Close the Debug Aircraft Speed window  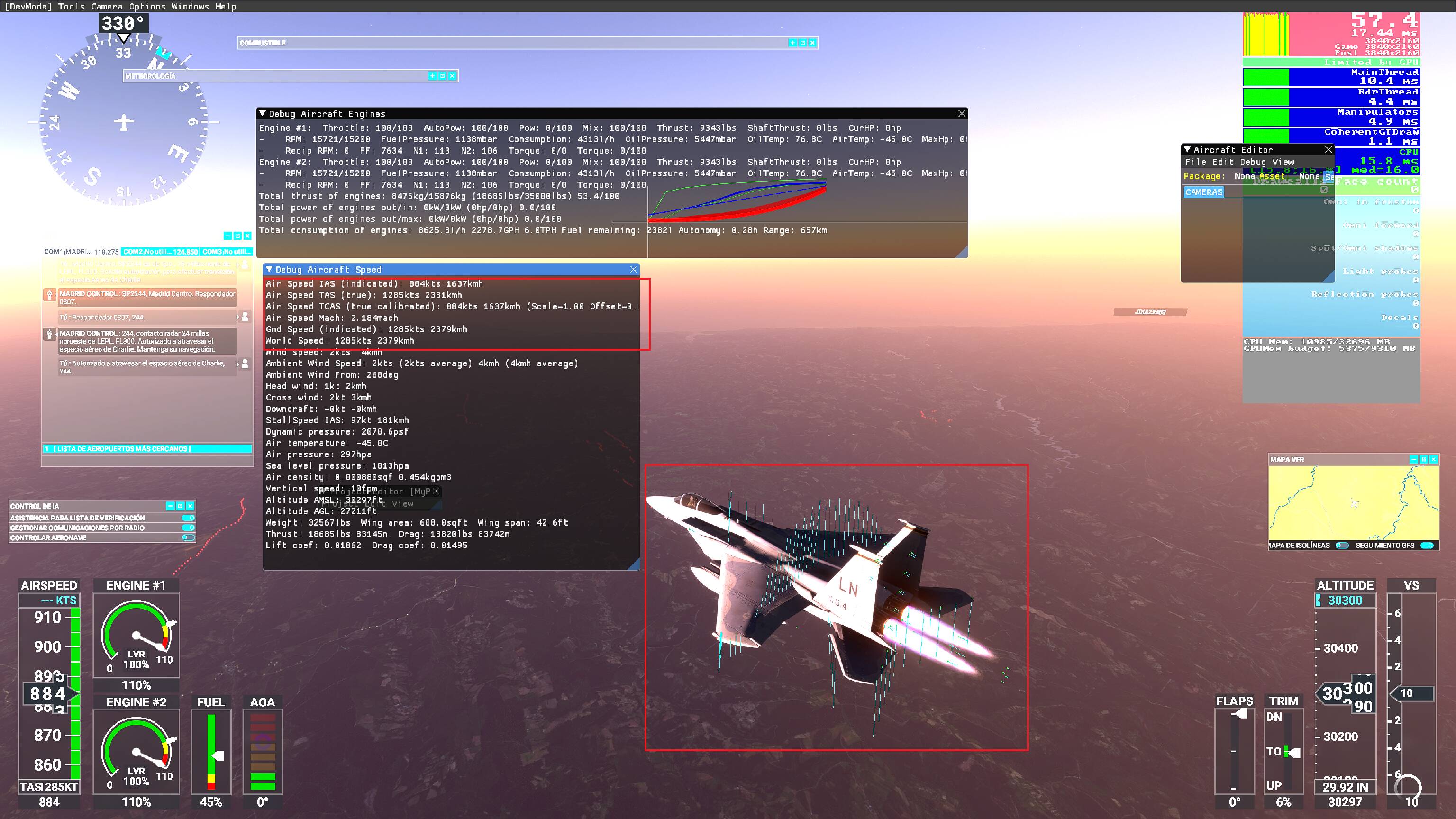(633, 270)
